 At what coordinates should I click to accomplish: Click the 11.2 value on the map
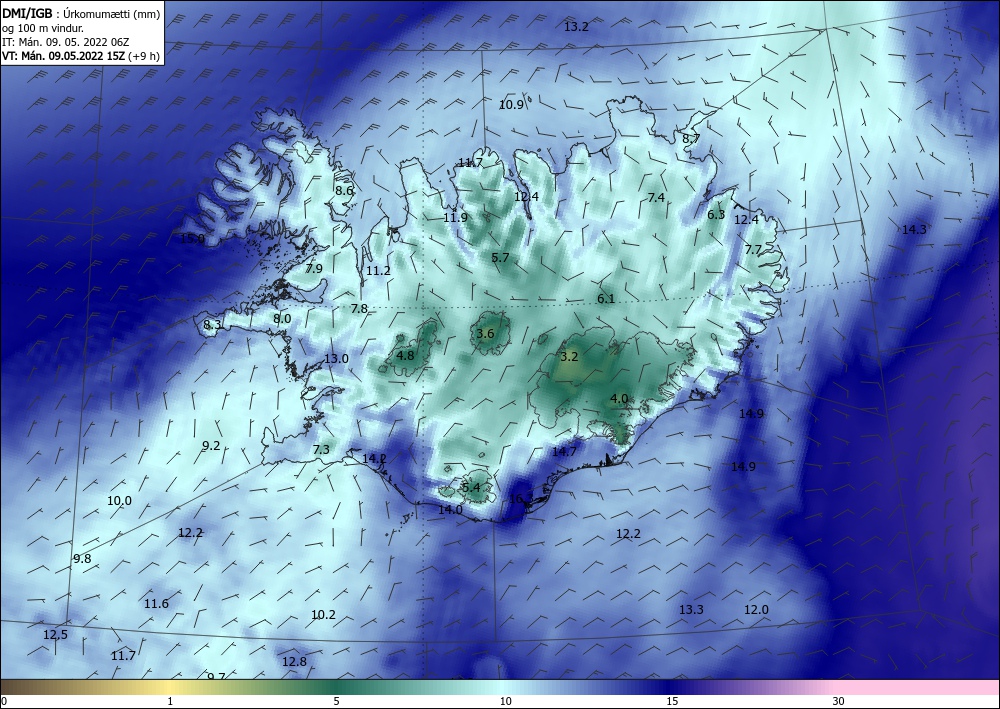[x=378, y=271]
